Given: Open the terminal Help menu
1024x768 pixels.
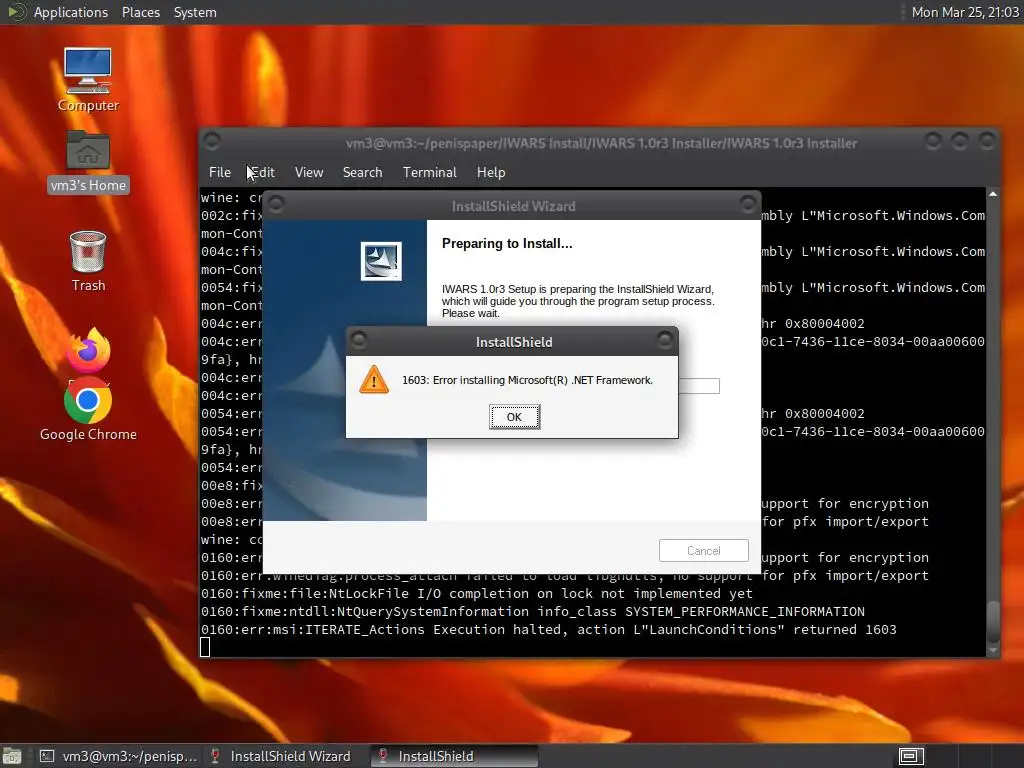Looking at the screenshot, I should (491, 172).
